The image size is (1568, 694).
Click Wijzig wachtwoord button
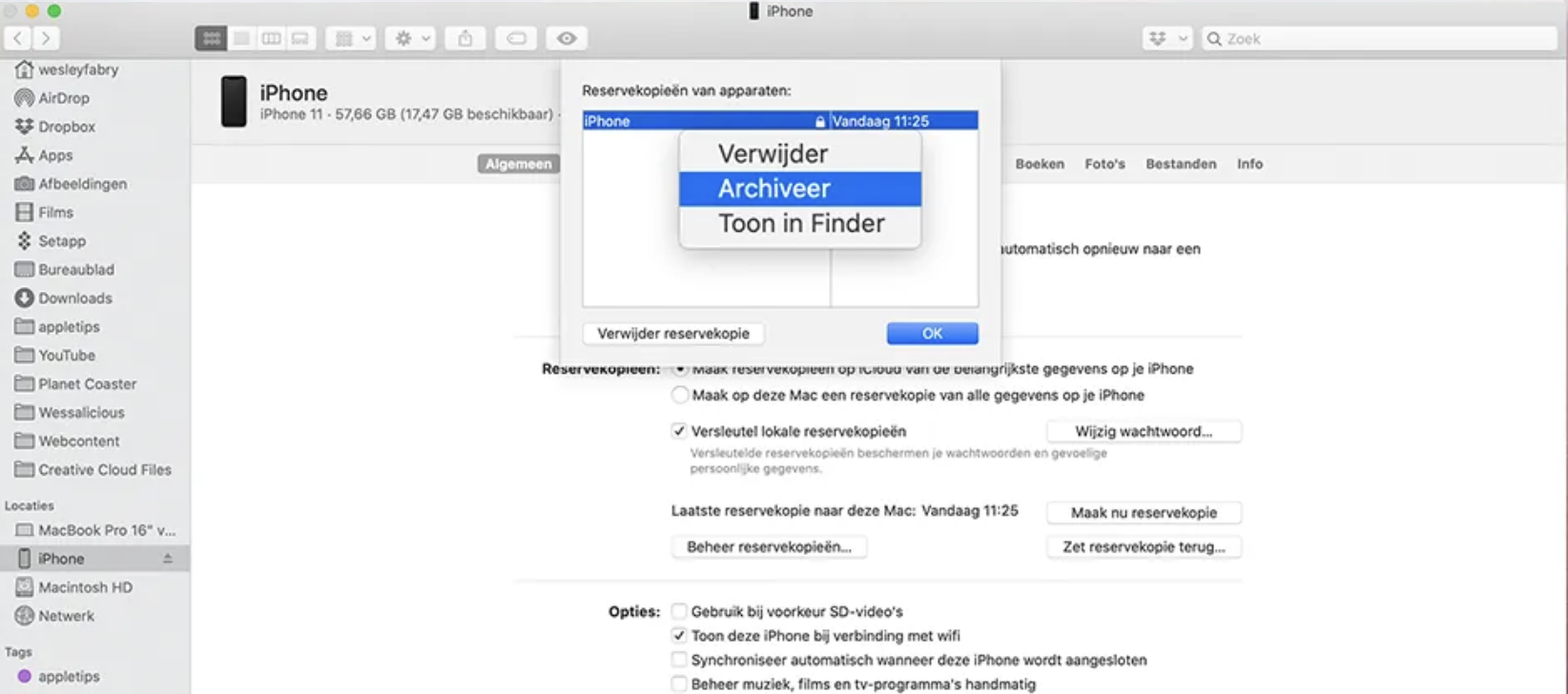coord(1144,431)
